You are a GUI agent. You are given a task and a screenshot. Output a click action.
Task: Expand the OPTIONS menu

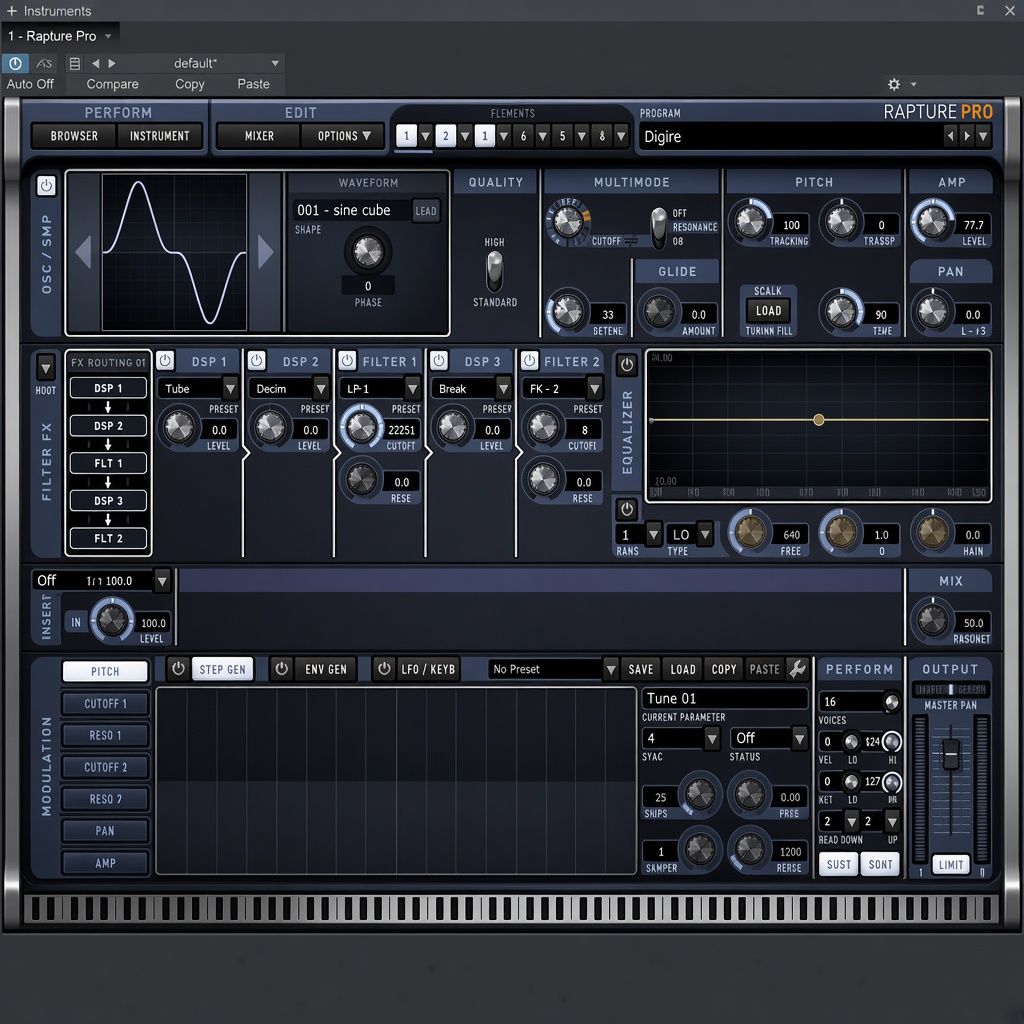[343, 136]
